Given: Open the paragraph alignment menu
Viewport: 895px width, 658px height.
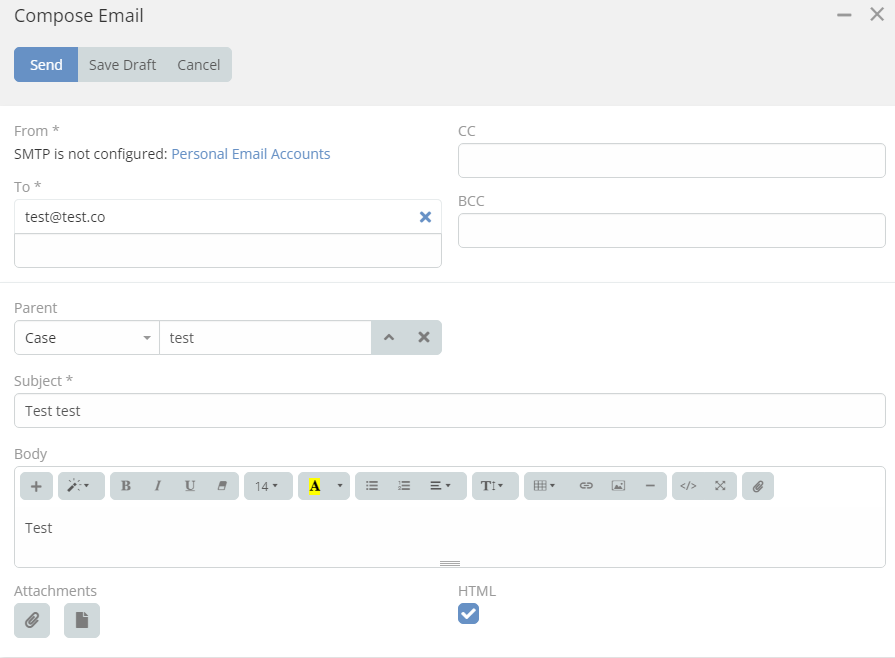Looking at the screenshot, I should [440, 486].
